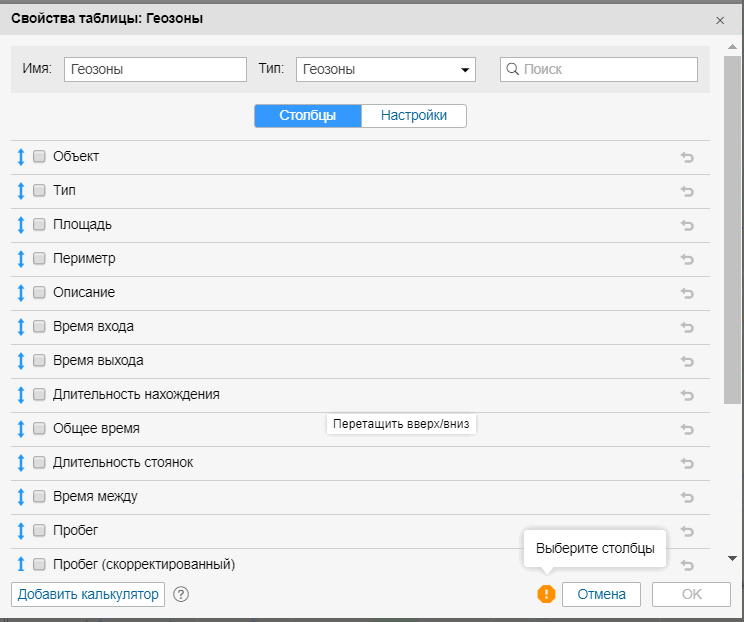Select the Столбцы tab
744x622 pixels.
[307, 116]
